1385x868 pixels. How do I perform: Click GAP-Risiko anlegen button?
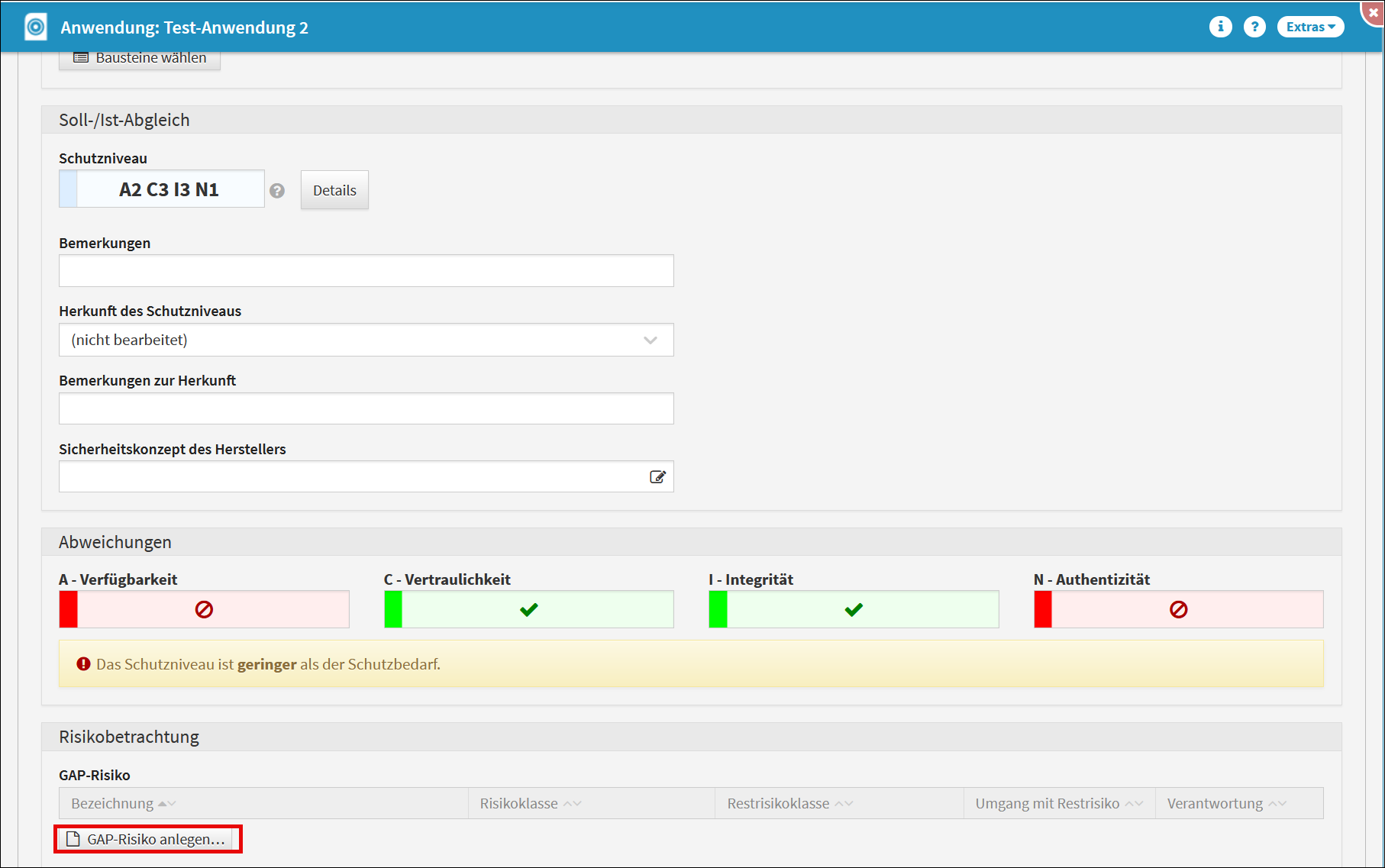tap(147, 839)
